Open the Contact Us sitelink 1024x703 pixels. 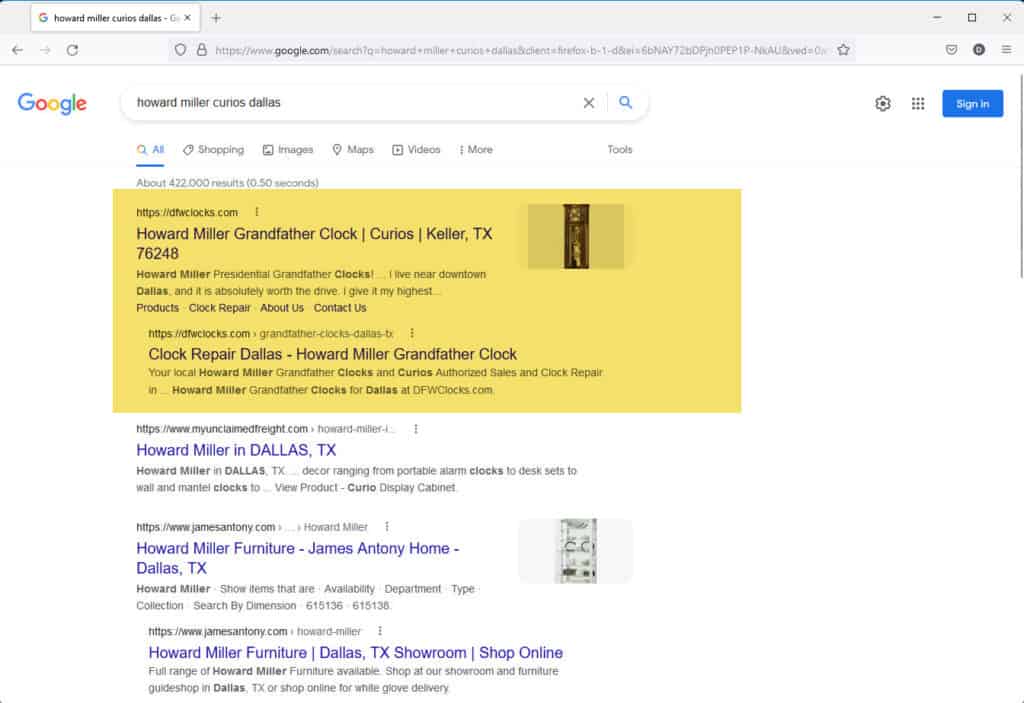pos(340,308)
